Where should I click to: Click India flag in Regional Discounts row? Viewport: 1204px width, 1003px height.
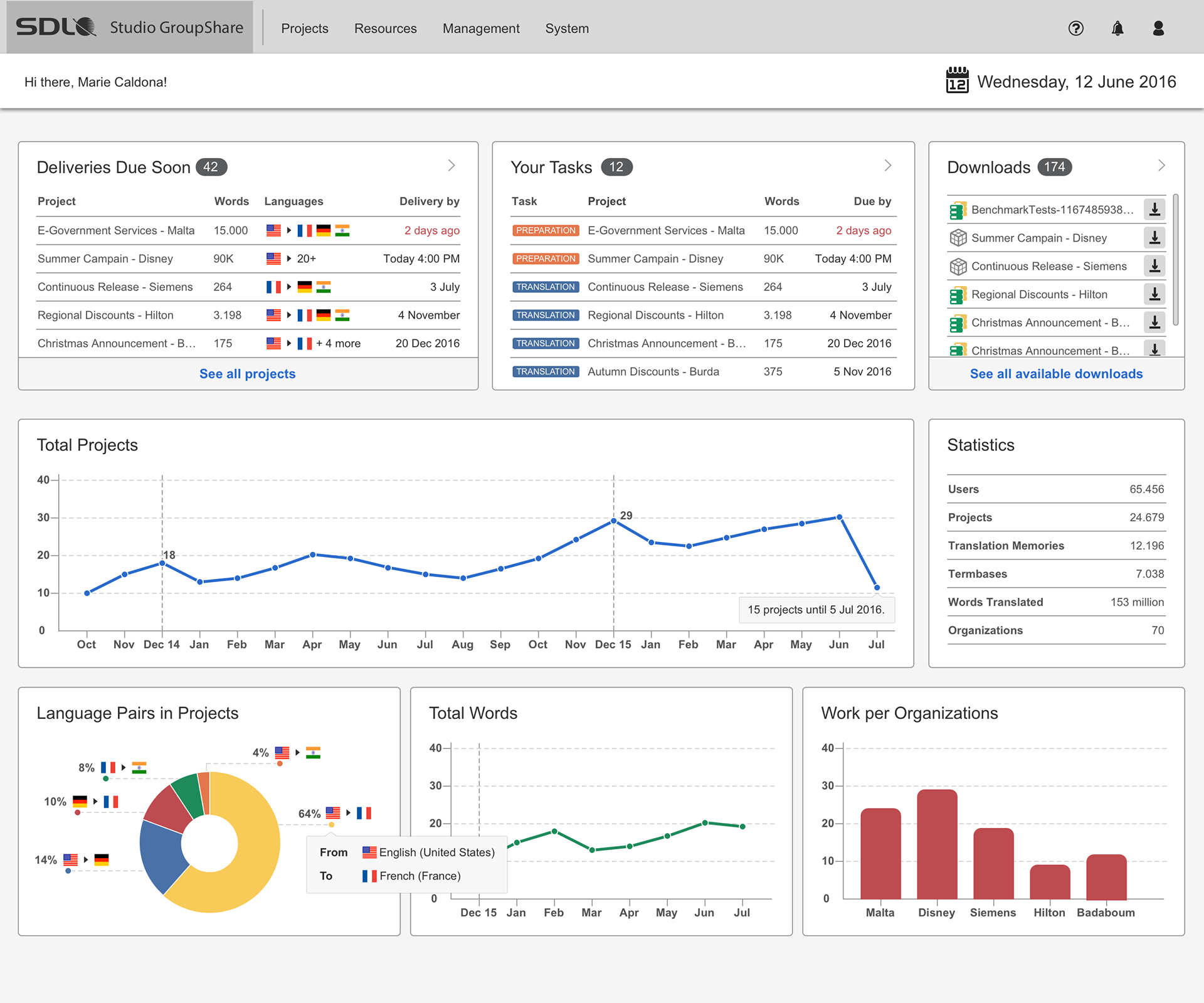(x=342, y=315)
